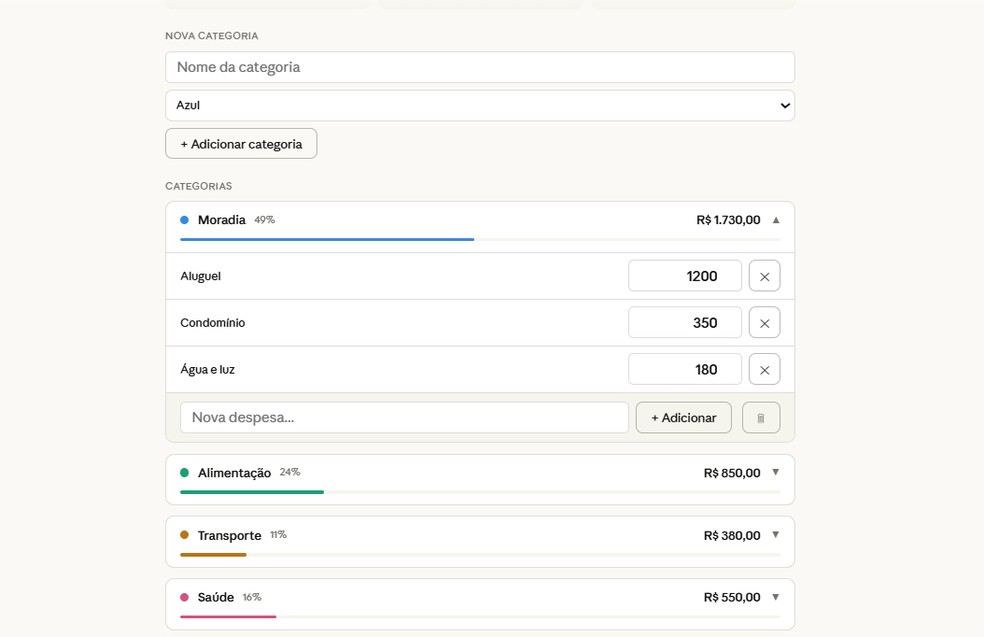Expand the Saúde category
The image size is (984, 637).
[x=776, y=597]
